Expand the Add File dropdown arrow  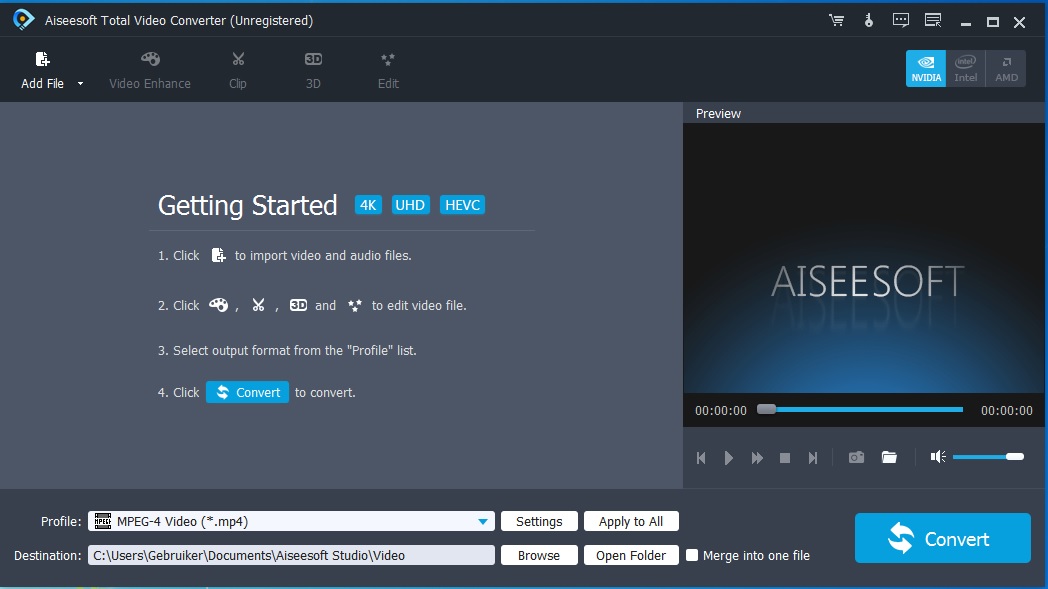click(80, 84)
